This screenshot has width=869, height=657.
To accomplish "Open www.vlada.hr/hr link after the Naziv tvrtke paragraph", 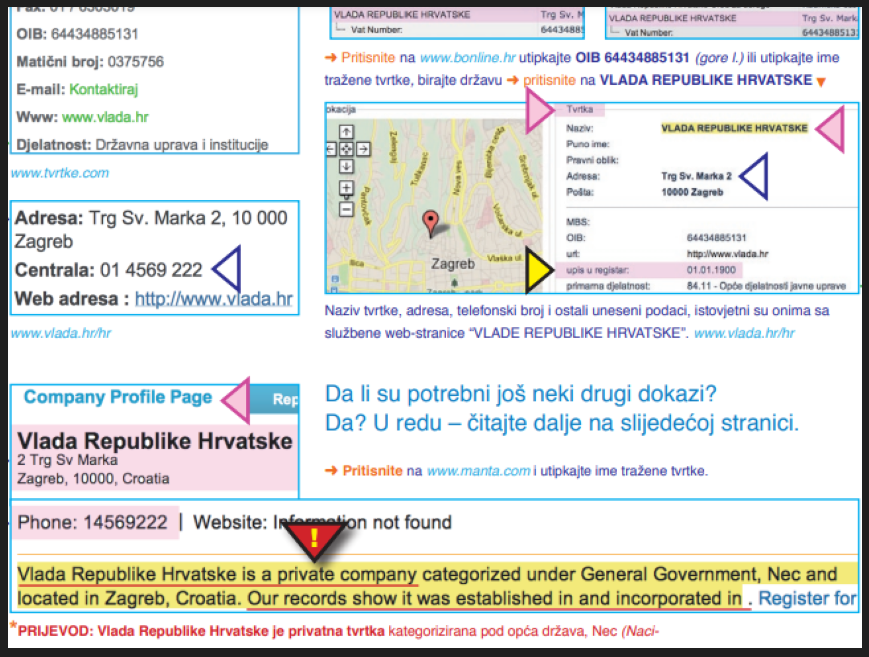I will pos(744,333).
